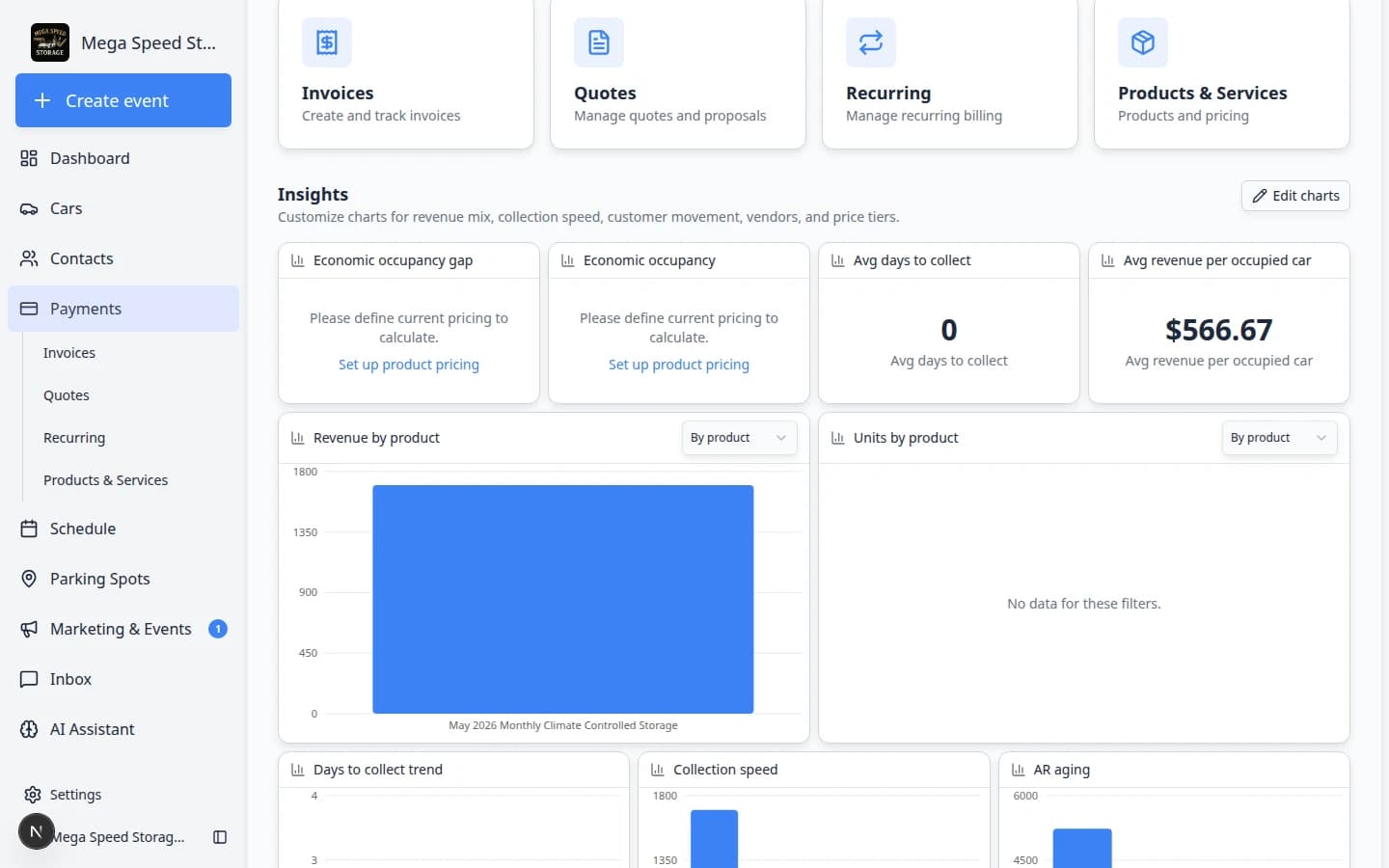Click the blue Revenue by product bar
Image resolution: width=1389 pixels, height=868 pixels.
[563, 599]
